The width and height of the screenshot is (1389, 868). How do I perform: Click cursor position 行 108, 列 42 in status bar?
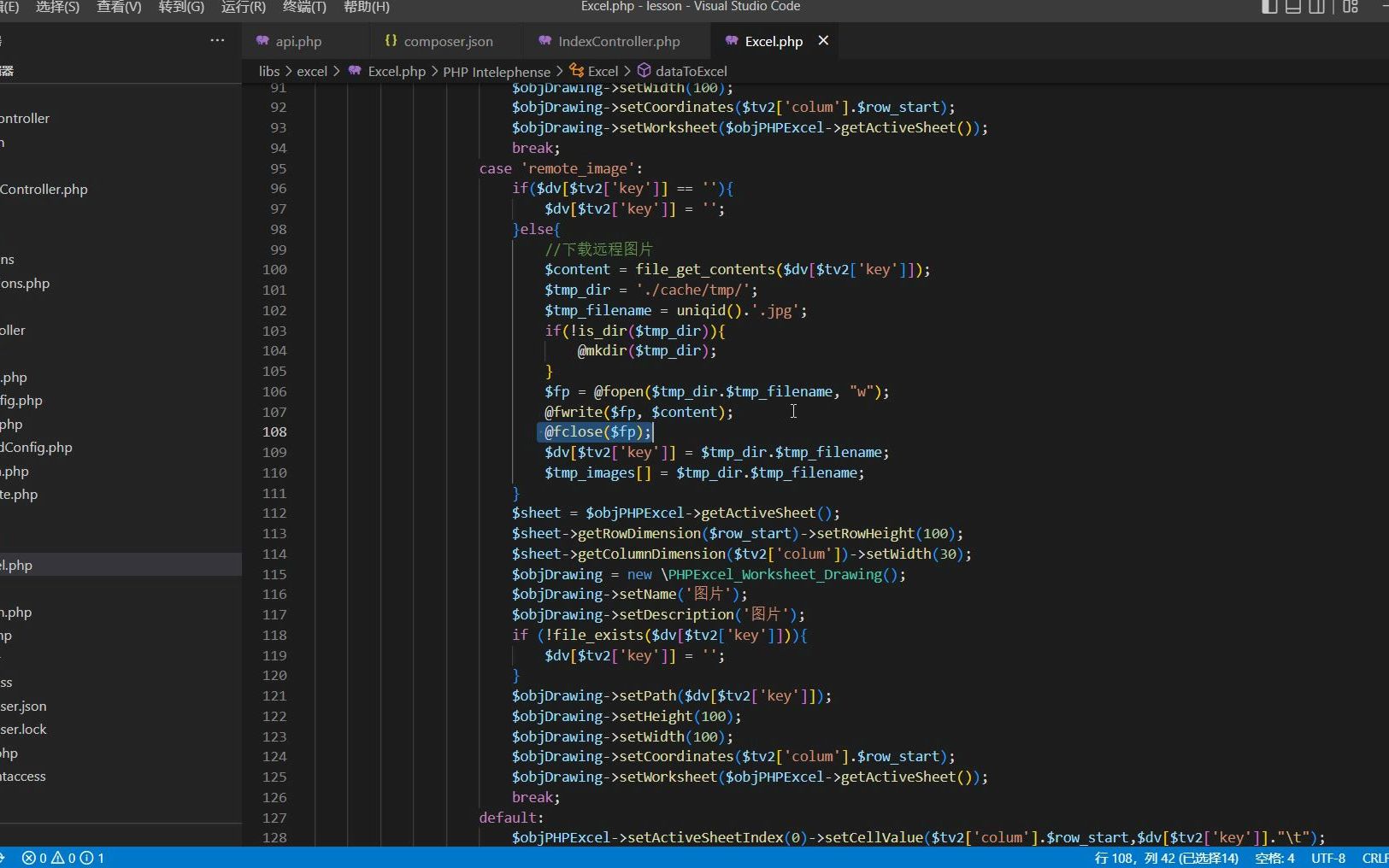pyautogui.click(x=1166, y=858)
